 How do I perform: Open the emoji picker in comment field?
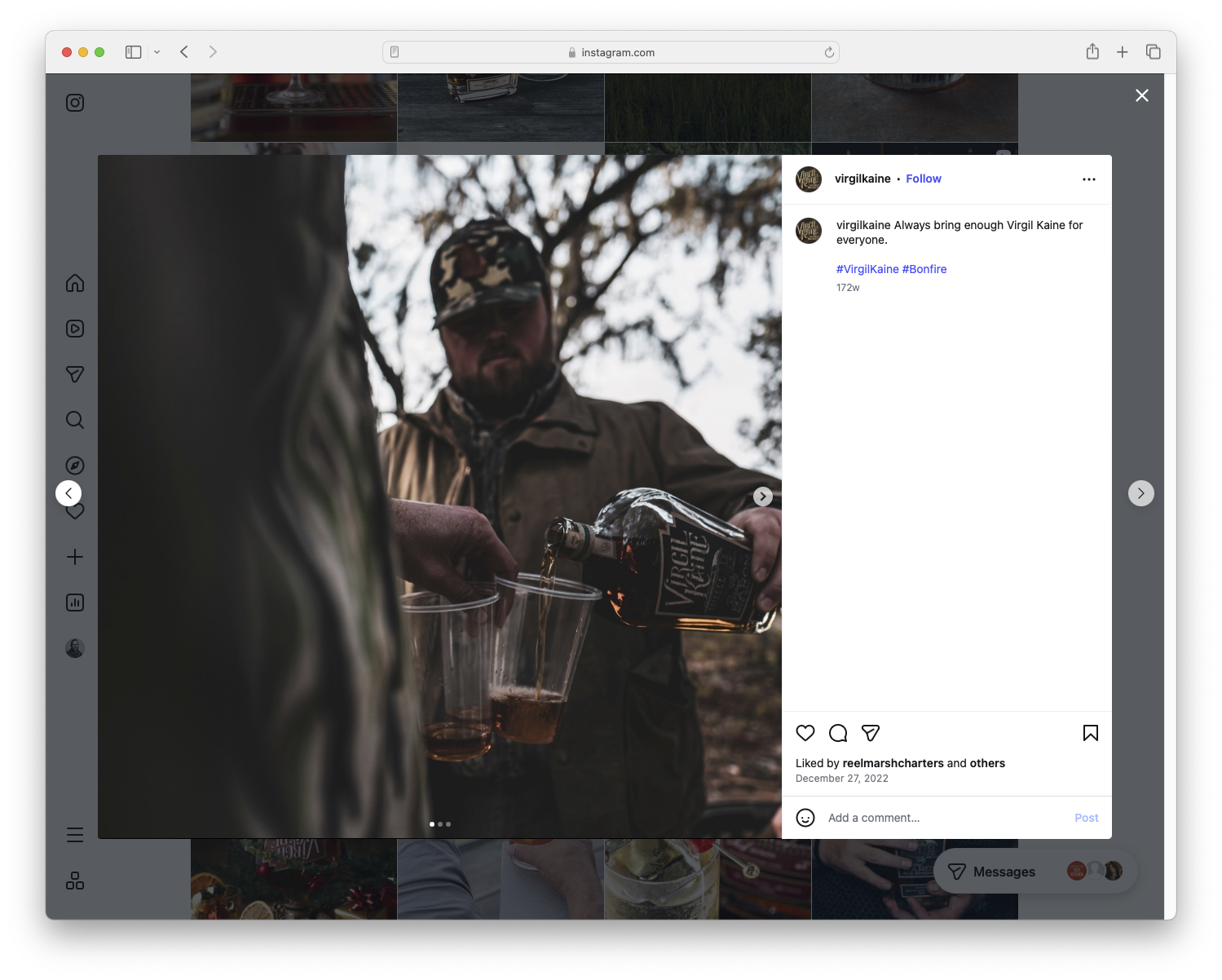click(x=805, y=817)
